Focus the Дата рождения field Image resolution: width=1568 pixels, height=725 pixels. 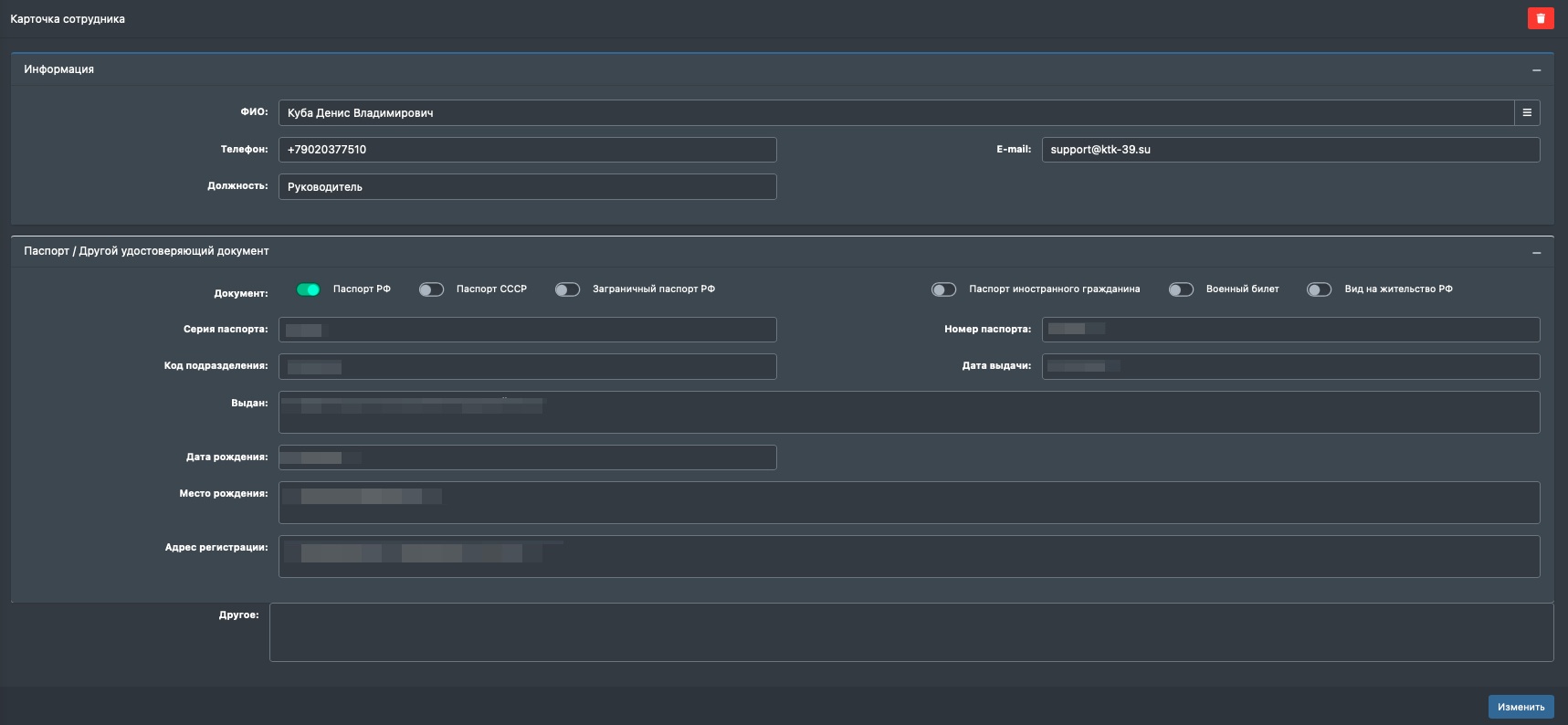528,457
